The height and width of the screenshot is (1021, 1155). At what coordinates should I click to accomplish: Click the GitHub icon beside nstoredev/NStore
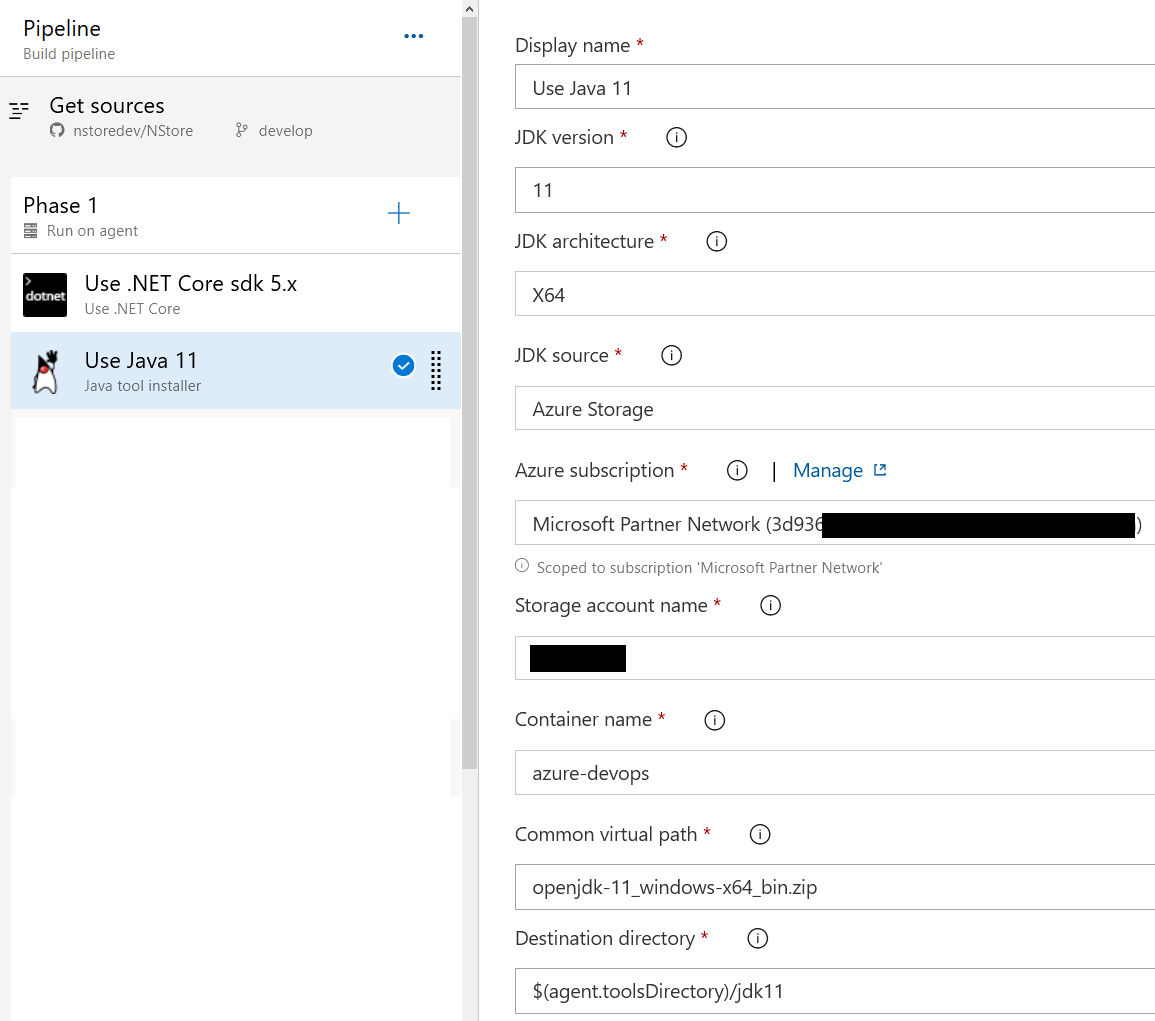[57, 130]
